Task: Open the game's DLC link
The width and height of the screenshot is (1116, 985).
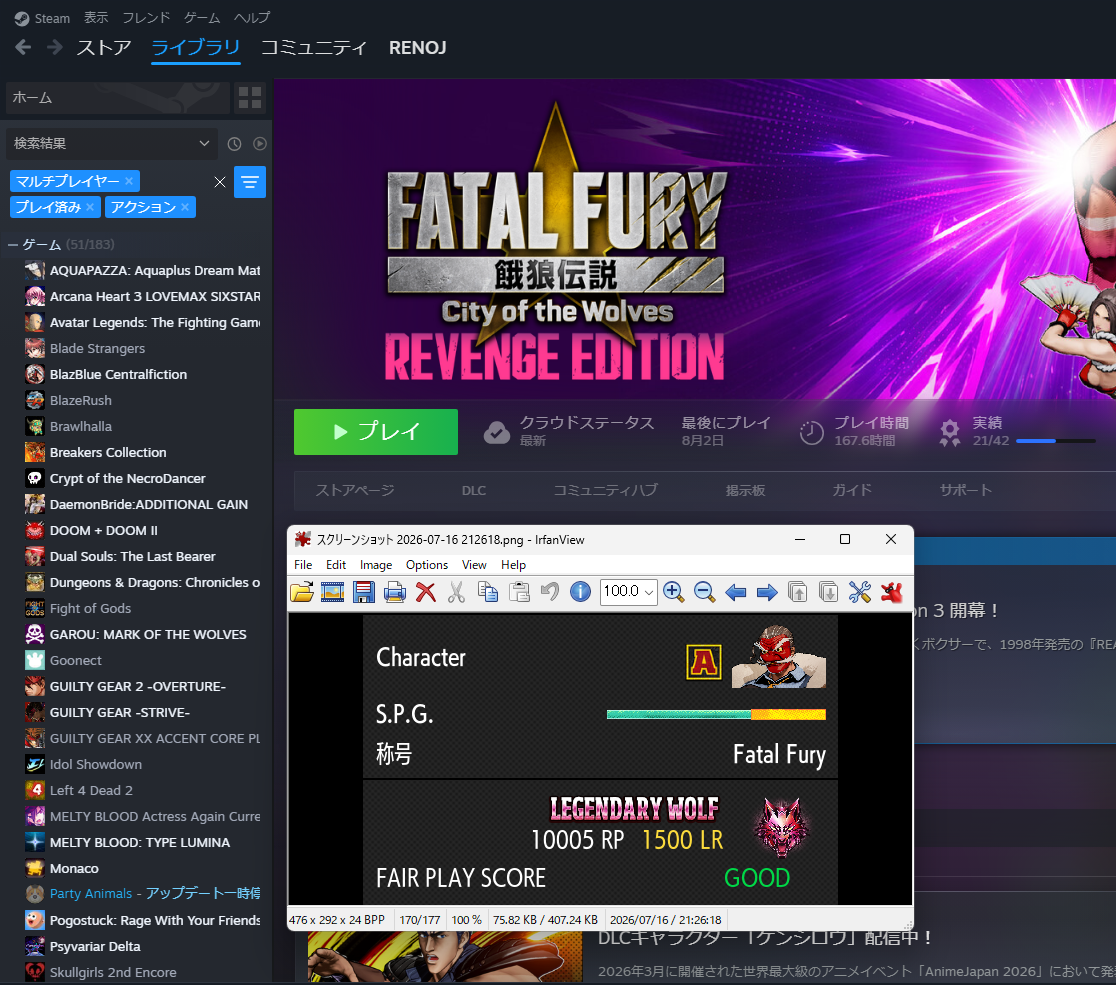Action: click(x=473, y=490)
